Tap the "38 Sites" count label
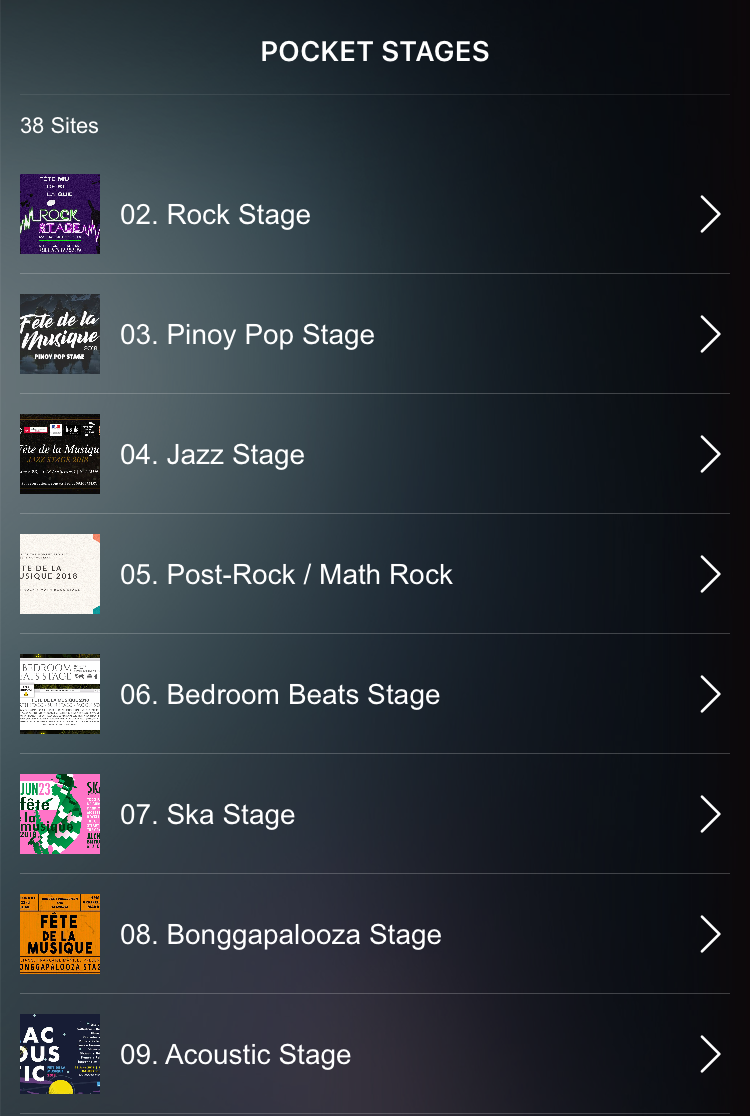750x1116 pixels. coord(59,126)
